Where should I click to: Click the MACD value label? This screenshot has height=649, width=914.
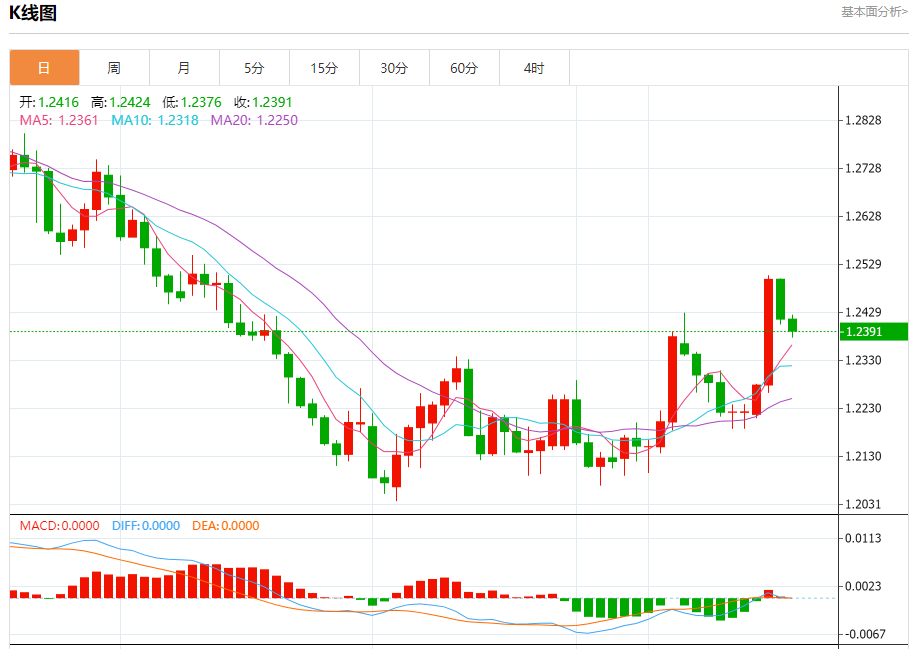point(59,525)
